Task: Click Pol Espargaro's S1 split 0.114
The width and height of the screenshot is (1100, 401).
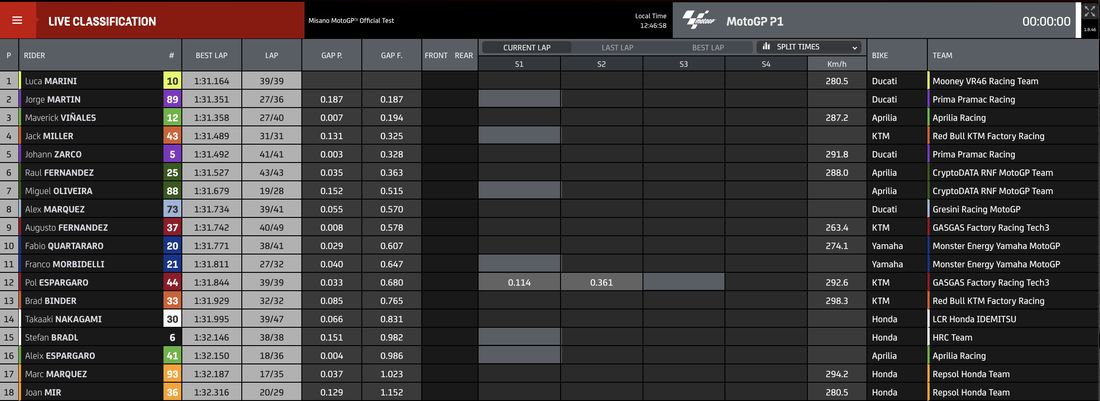Action: point(519,283)
